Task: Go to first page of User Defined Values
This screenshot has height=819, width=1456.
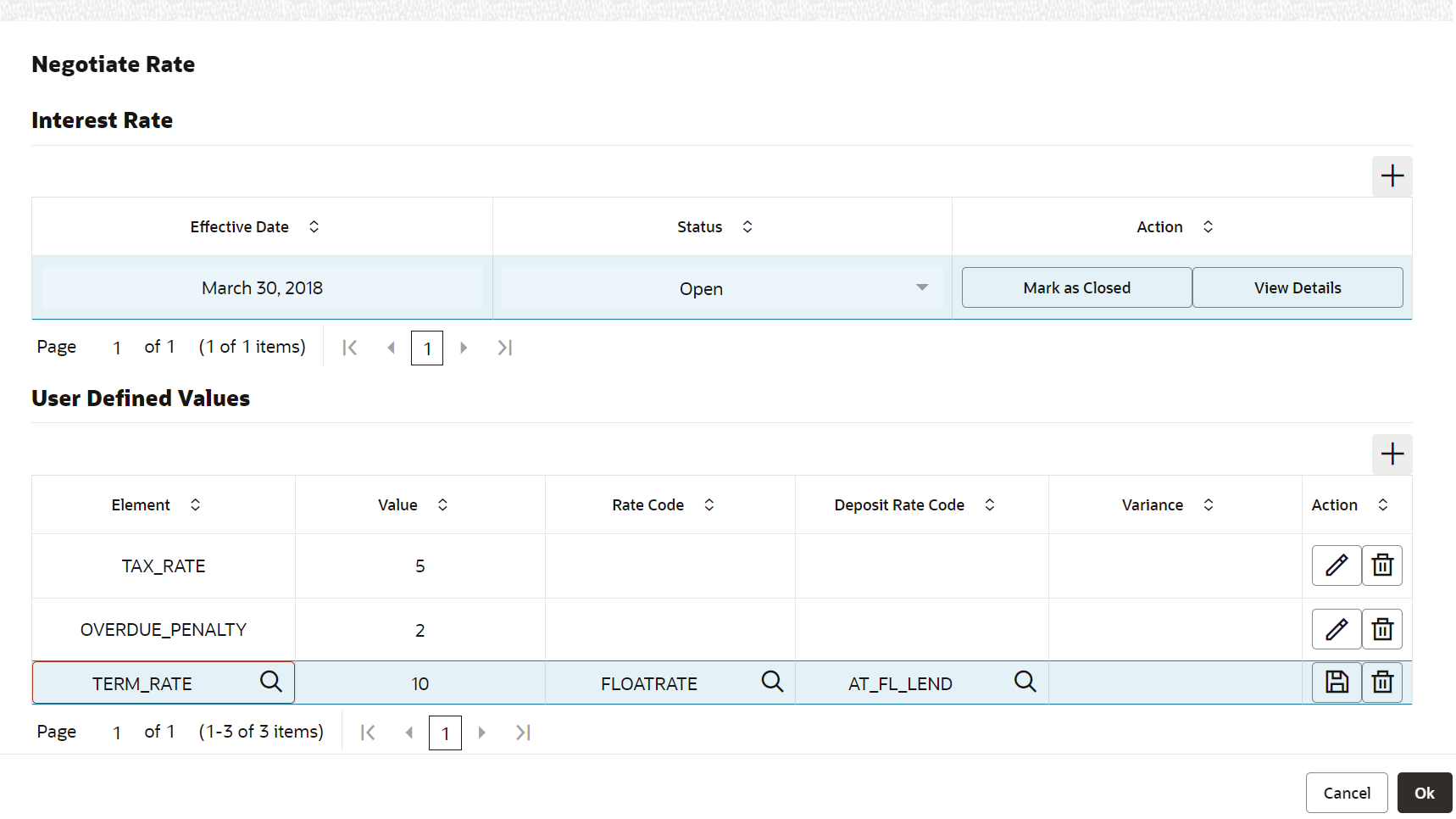Action: click(x=368, y=733)
